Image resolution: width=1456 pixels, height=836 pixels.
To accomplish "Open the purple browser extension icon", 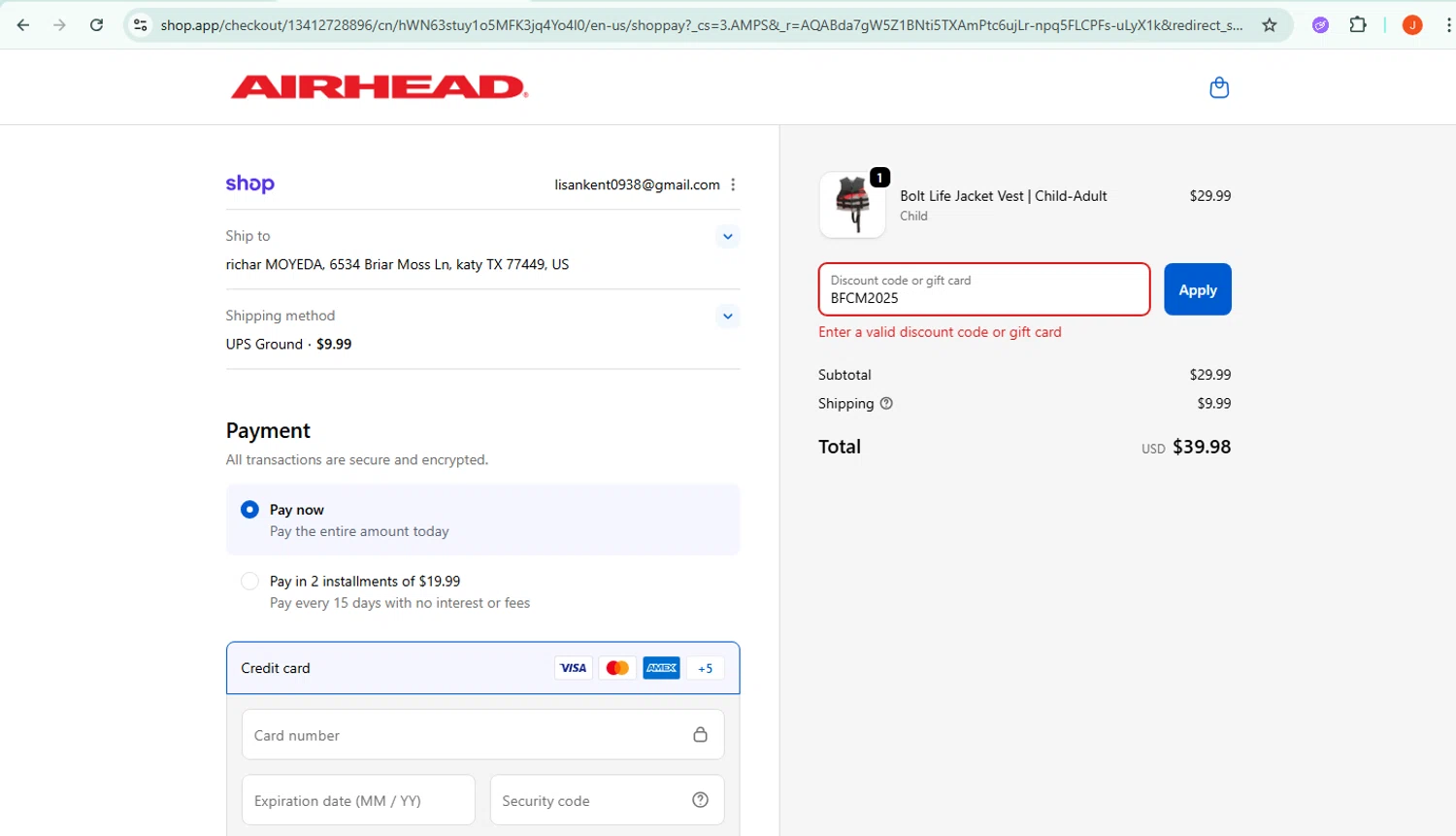I will click(x=1320, y=25).
